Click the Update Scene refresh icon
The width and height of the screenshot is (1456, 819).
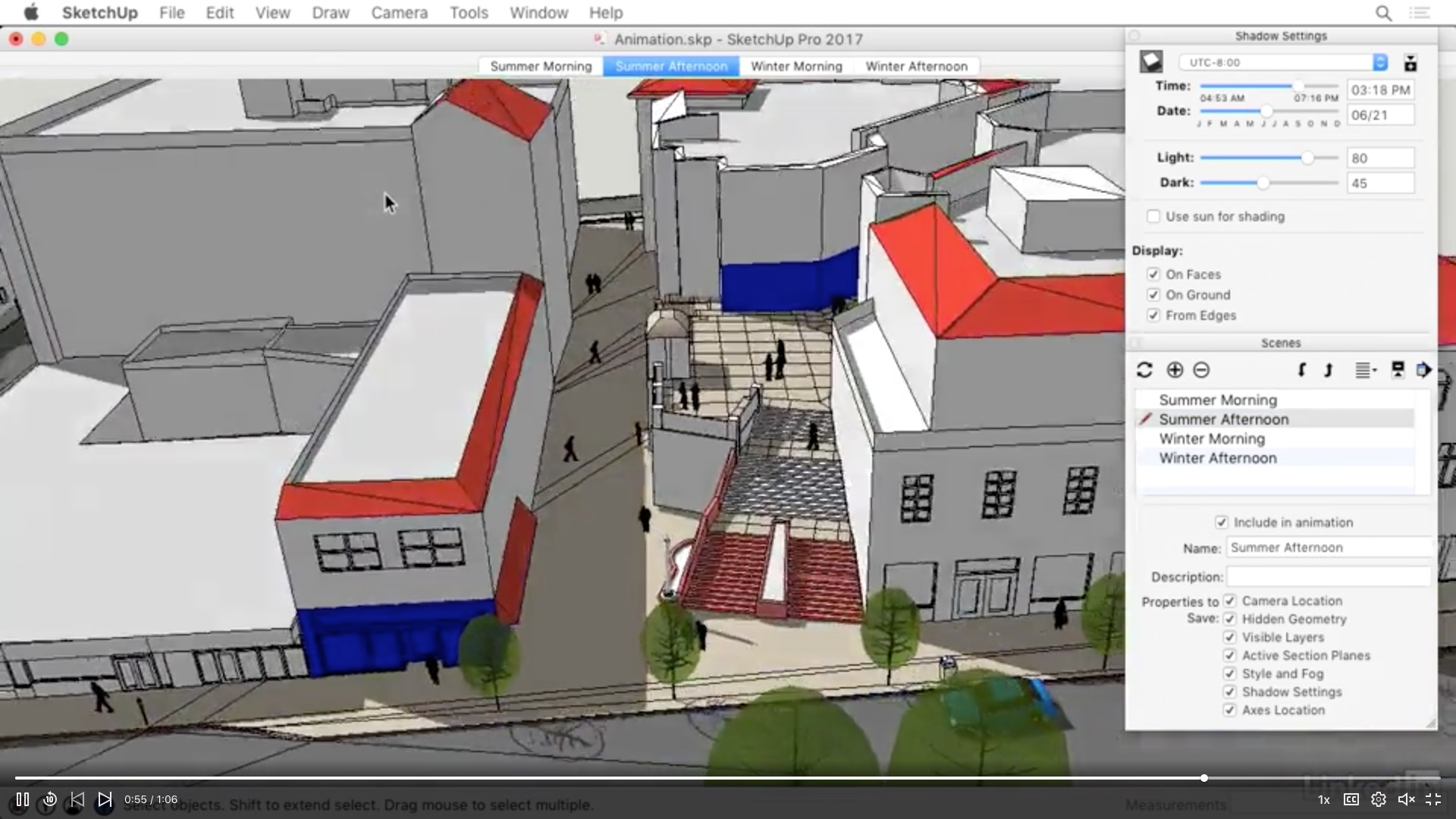tap(1144, 370)
